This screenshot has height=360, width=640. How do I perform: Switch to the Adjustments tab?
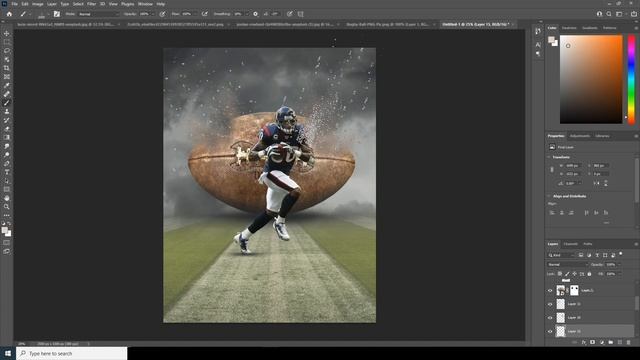click(x=580, y=136)
